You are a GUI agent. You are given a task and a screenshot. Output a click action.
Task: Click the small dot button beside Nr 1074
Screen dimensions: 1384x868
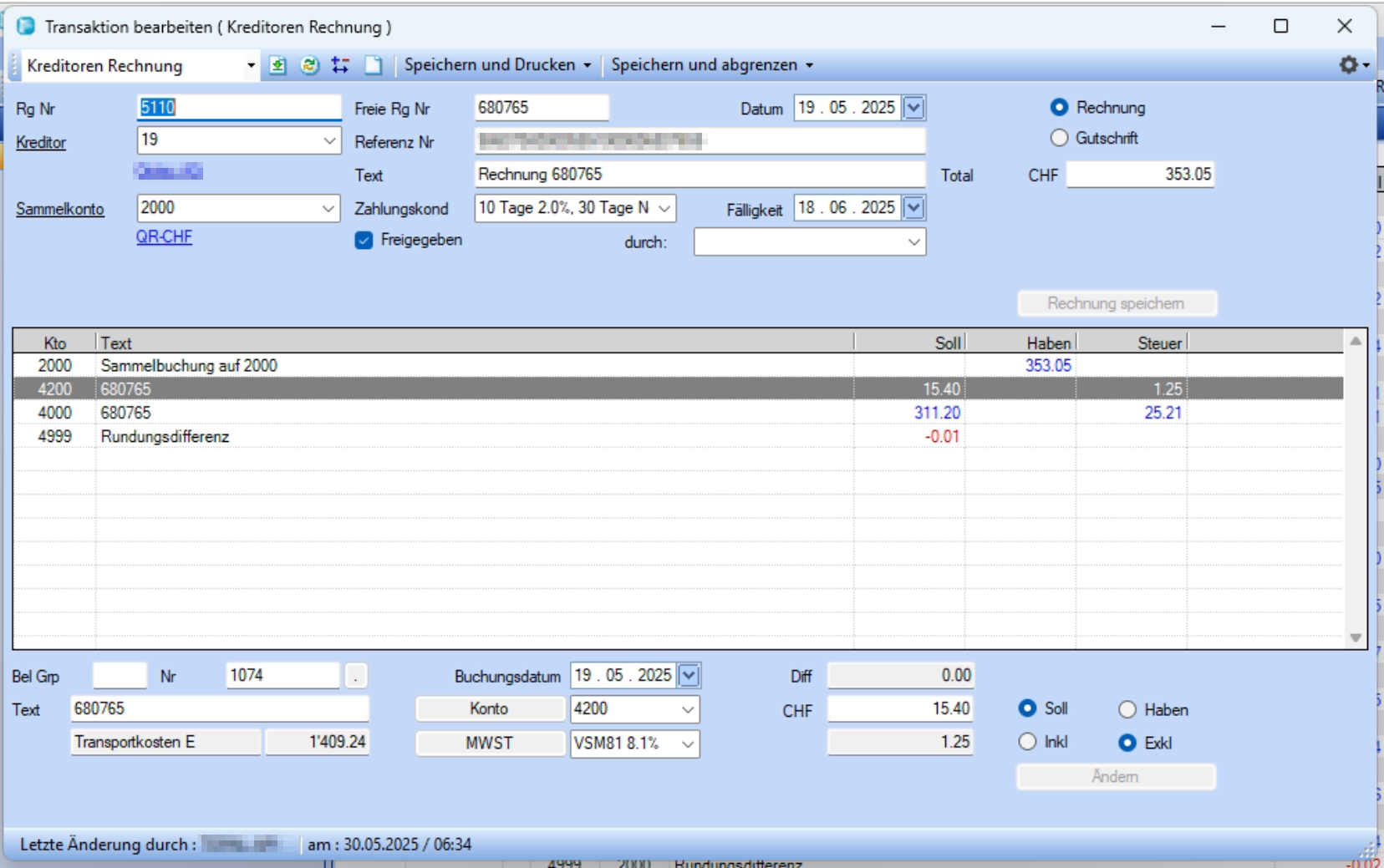(x=355, y=675)
